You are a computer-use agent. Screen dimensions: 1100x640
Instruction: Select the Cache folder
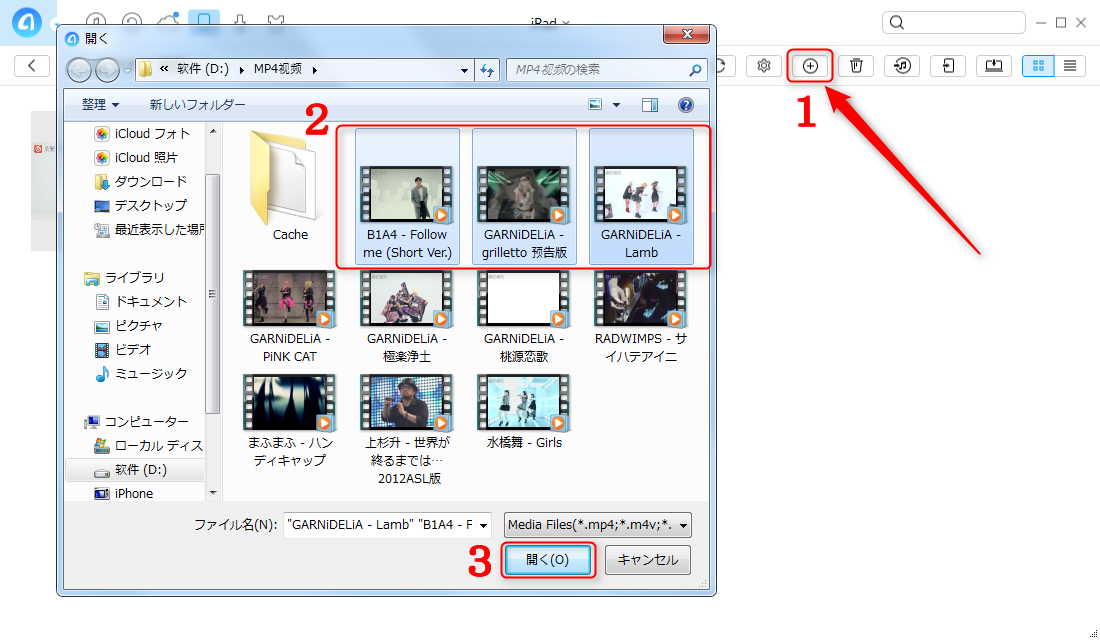coord(290,186)
